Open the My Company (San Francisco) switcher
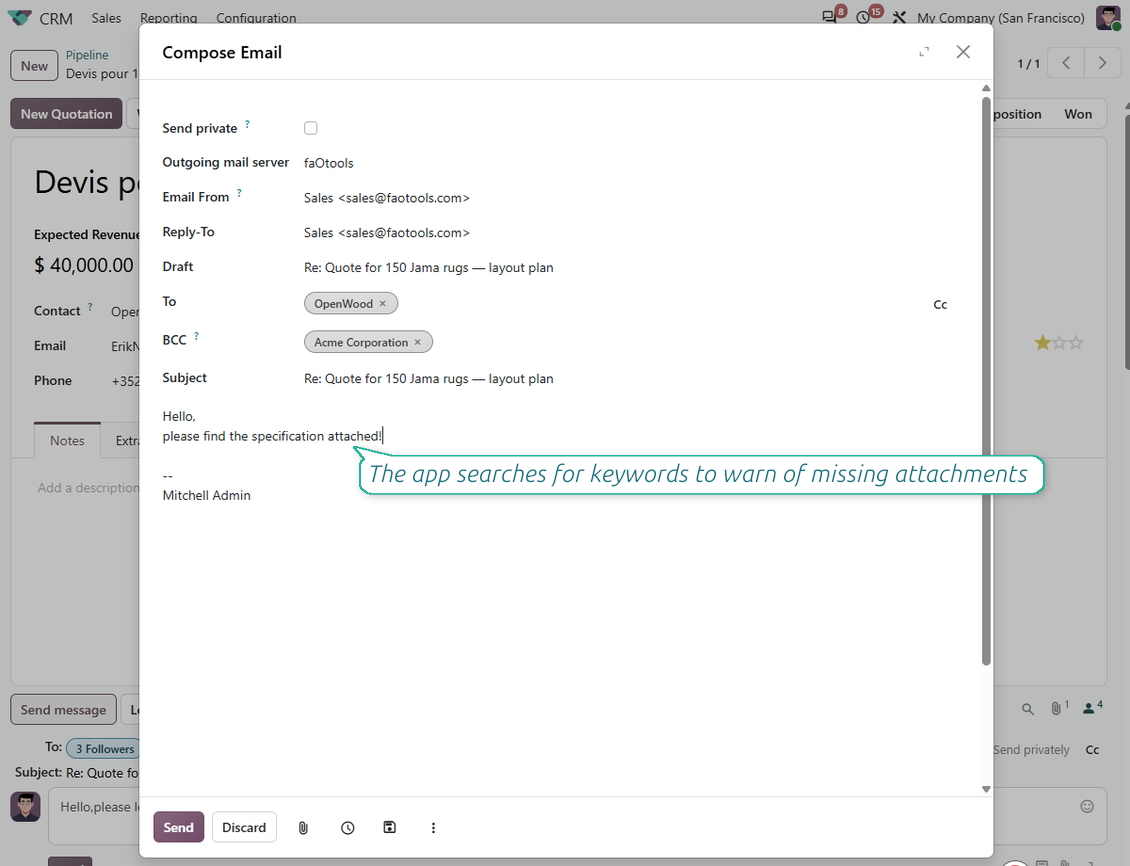 click(x=1000, y=18)
